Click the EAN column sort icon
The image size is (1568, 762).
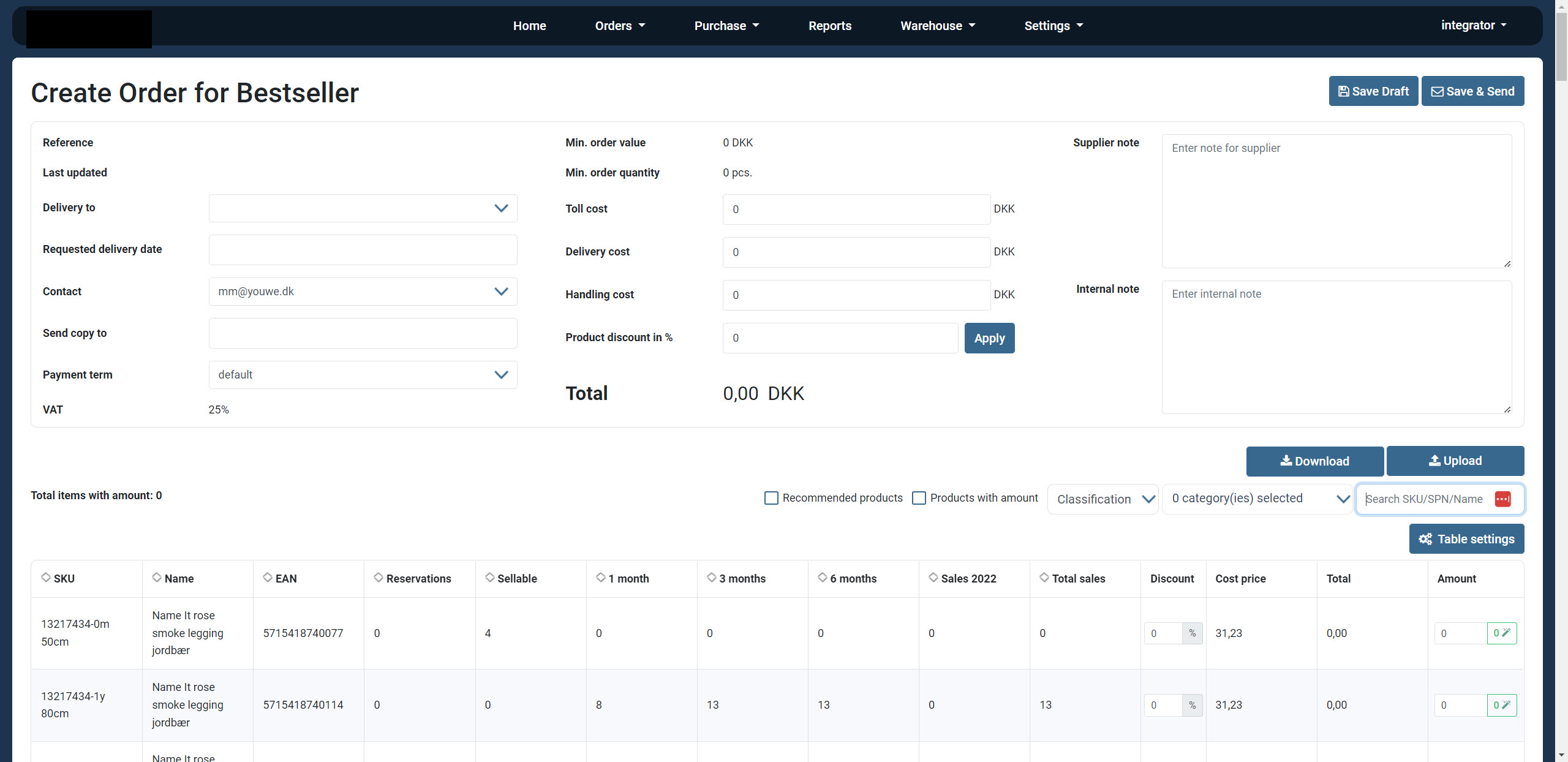tap(268, 578)
